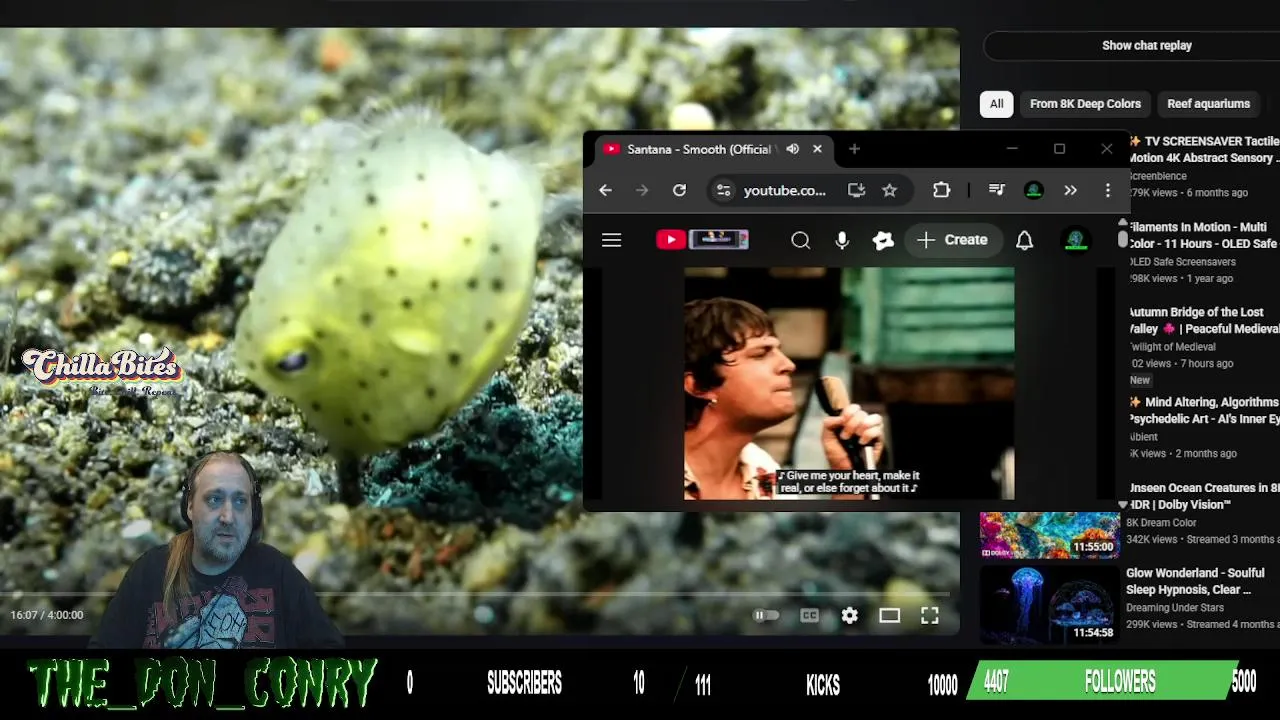The image size is (1280, 720).
Task: Open background player settings gear
Action: point(849,616)
